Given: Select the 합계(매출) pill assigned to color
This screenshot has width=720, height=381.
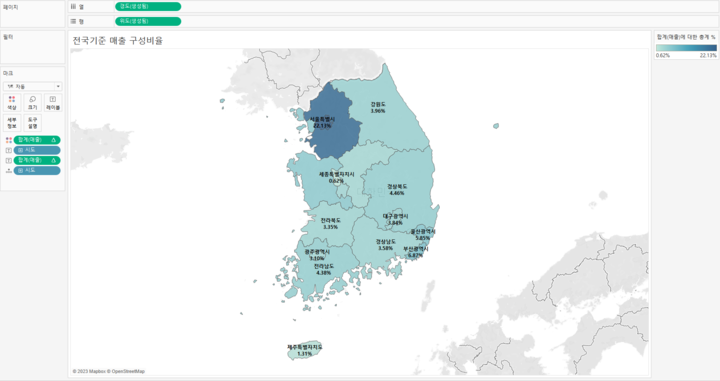Looking at the screenshot, I should [37, 140].
